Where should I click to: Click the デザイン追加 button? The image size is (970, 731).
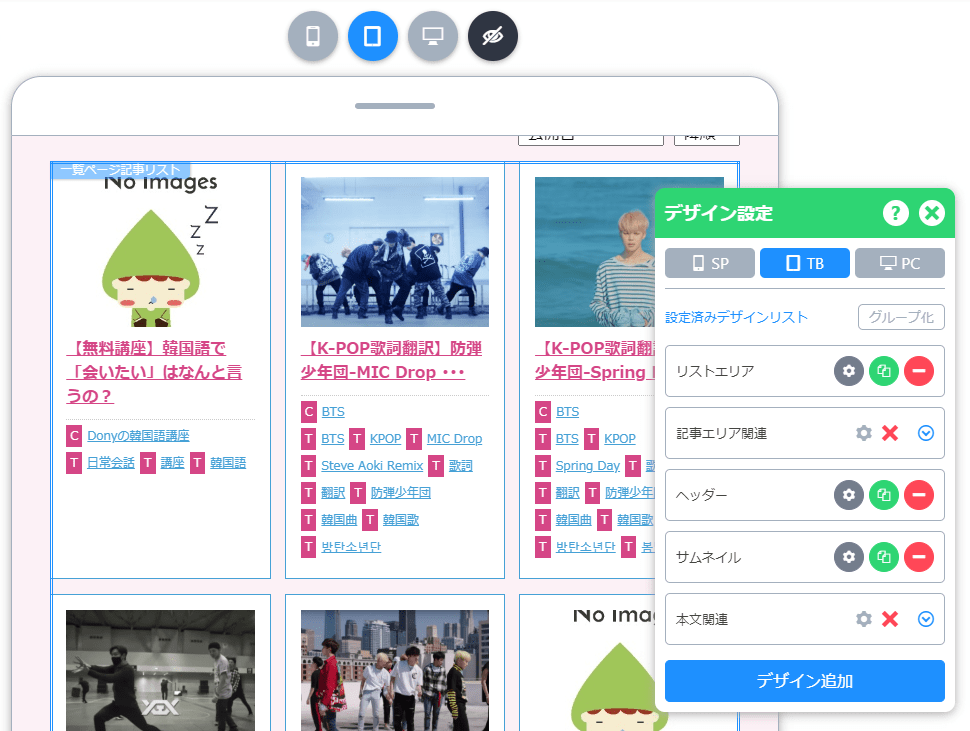point(804,681)
